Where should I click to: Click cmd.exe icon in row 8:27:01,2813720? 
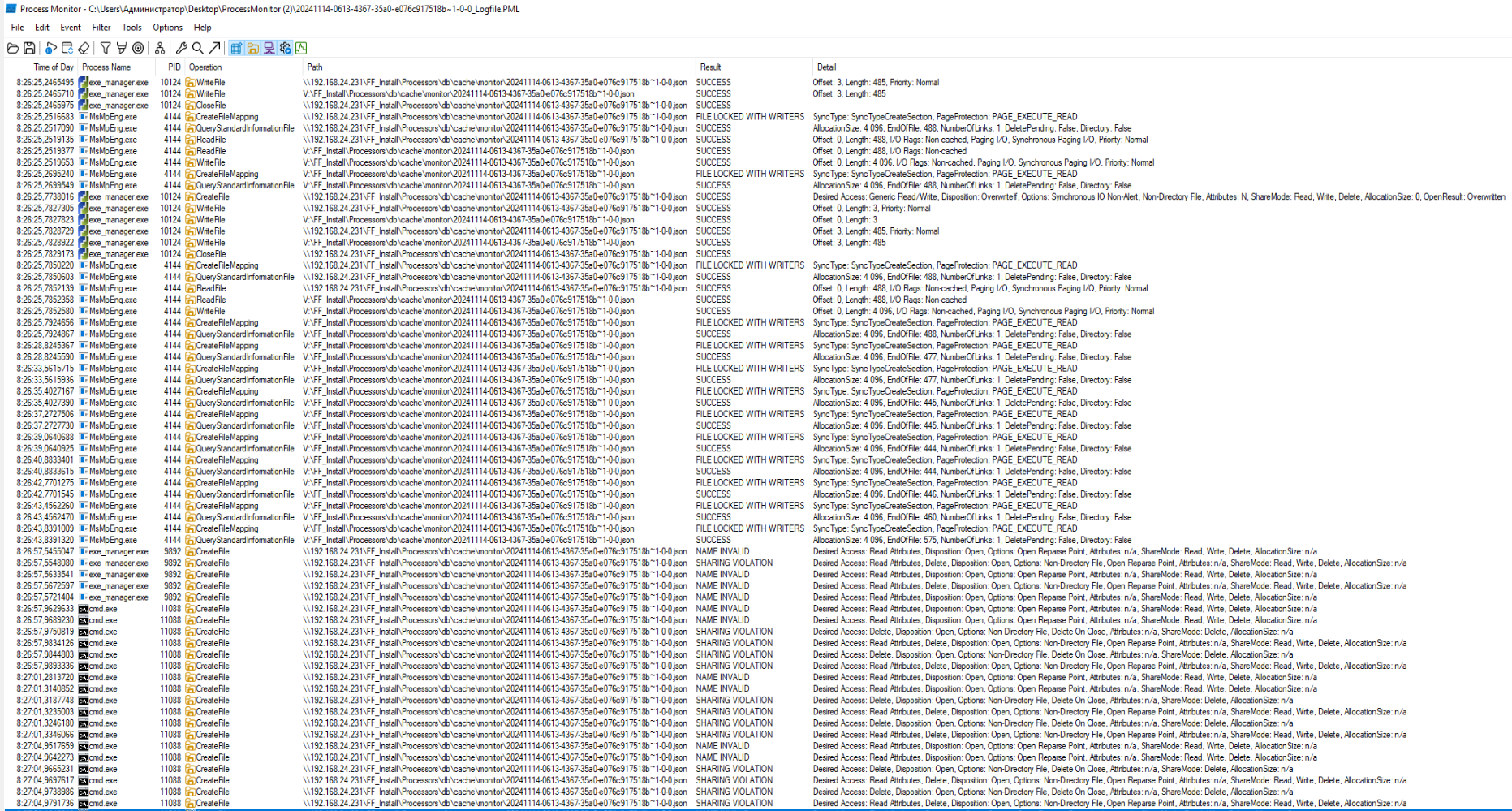(x=83, y=677)
